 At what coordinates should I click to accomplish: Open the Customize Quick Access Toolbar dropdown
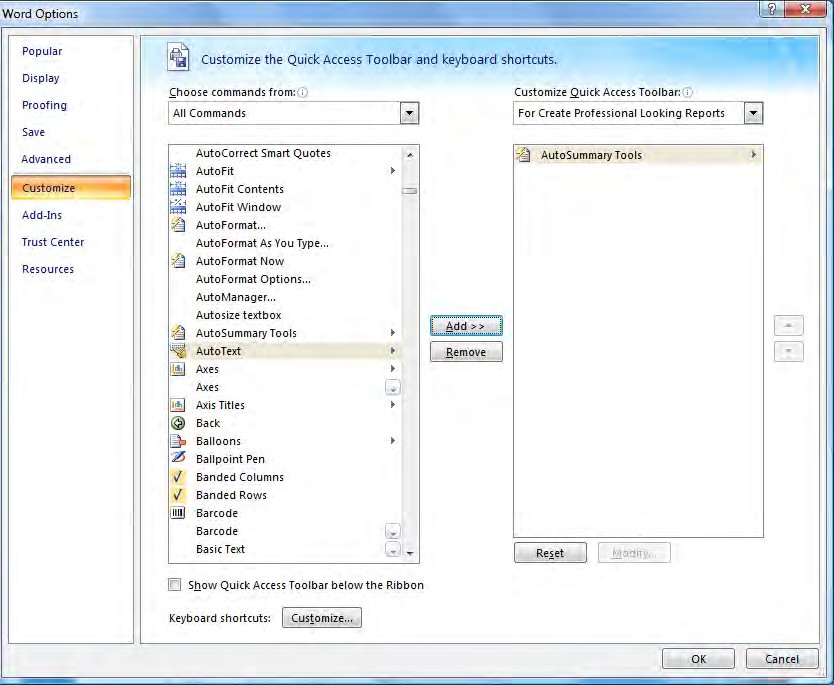pyautogui.click(x=753, y=113)
